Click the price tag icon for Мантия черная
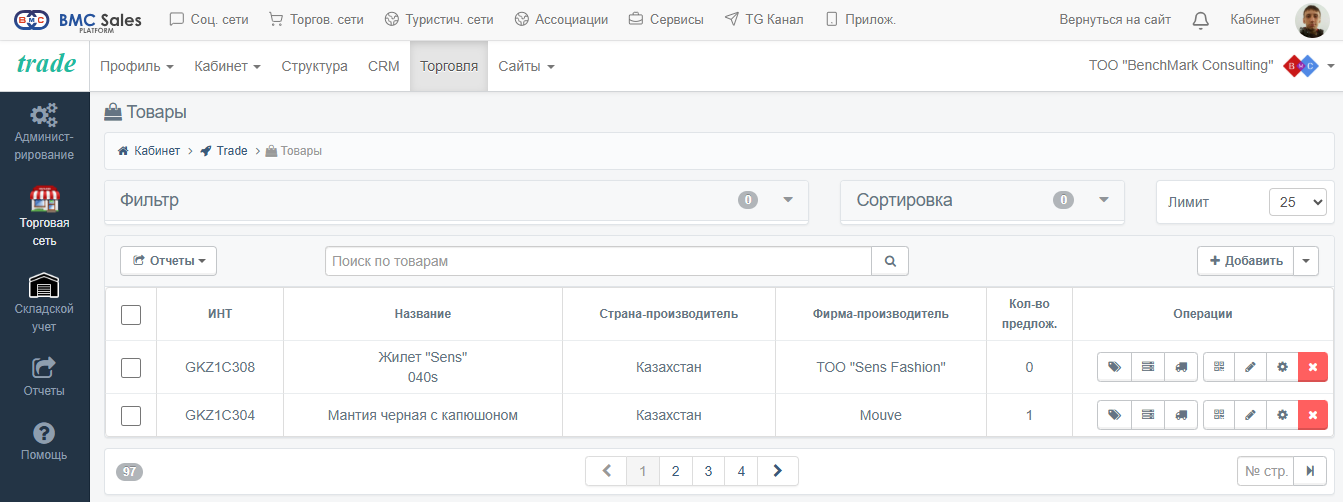The height and width of the screenshot is (502, 1343). pyautogui.click(x=1114, y=415)
